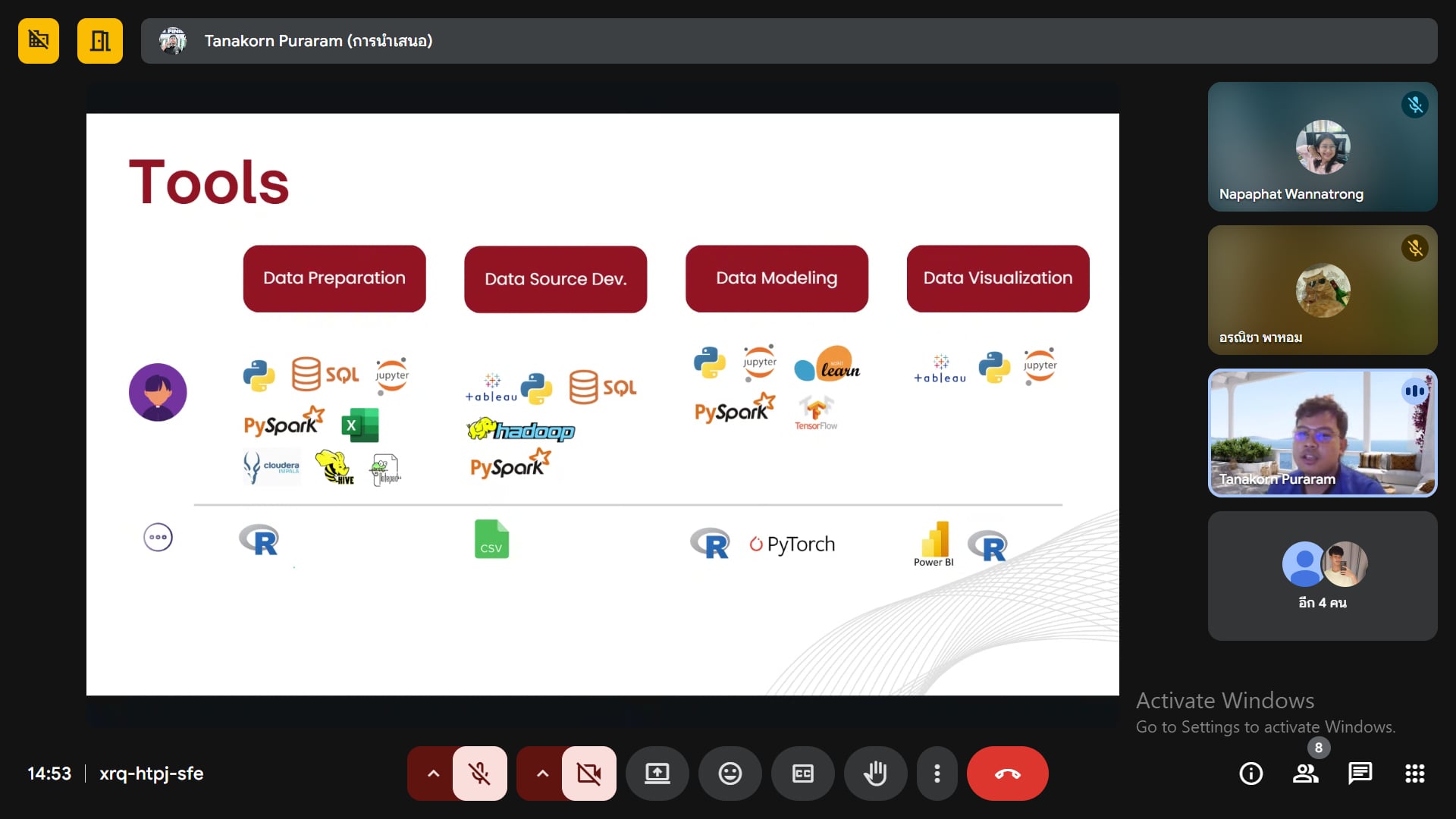Click the R logo beside PyTorch
This screenshot has width=1456, height=819.
pyautogui.click(x=710, y=543)
